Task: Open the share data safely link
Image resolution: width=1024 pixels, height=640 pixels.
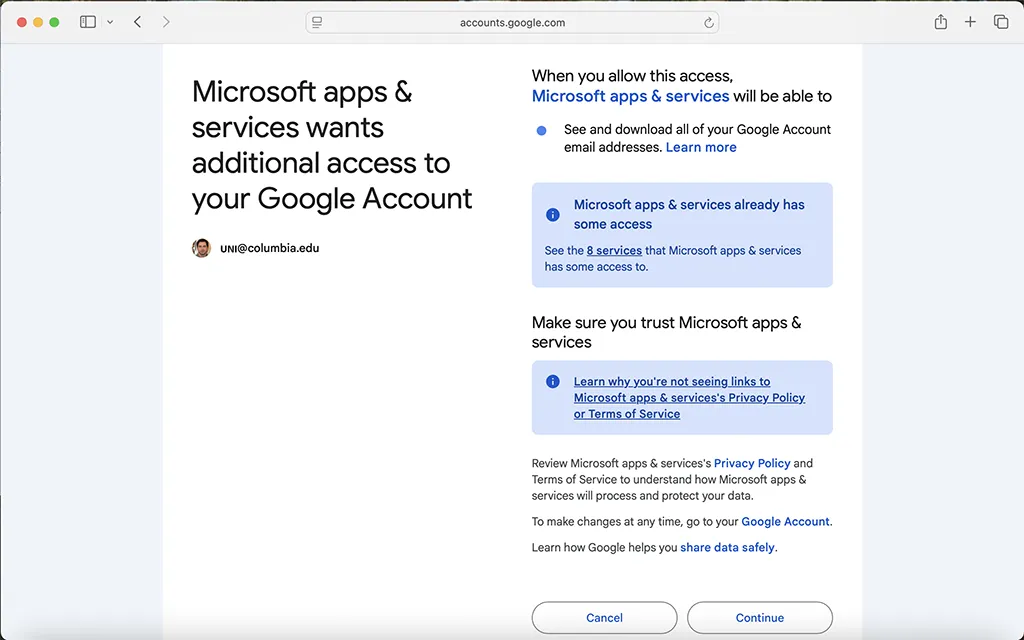Action: [x=727, y=547]
